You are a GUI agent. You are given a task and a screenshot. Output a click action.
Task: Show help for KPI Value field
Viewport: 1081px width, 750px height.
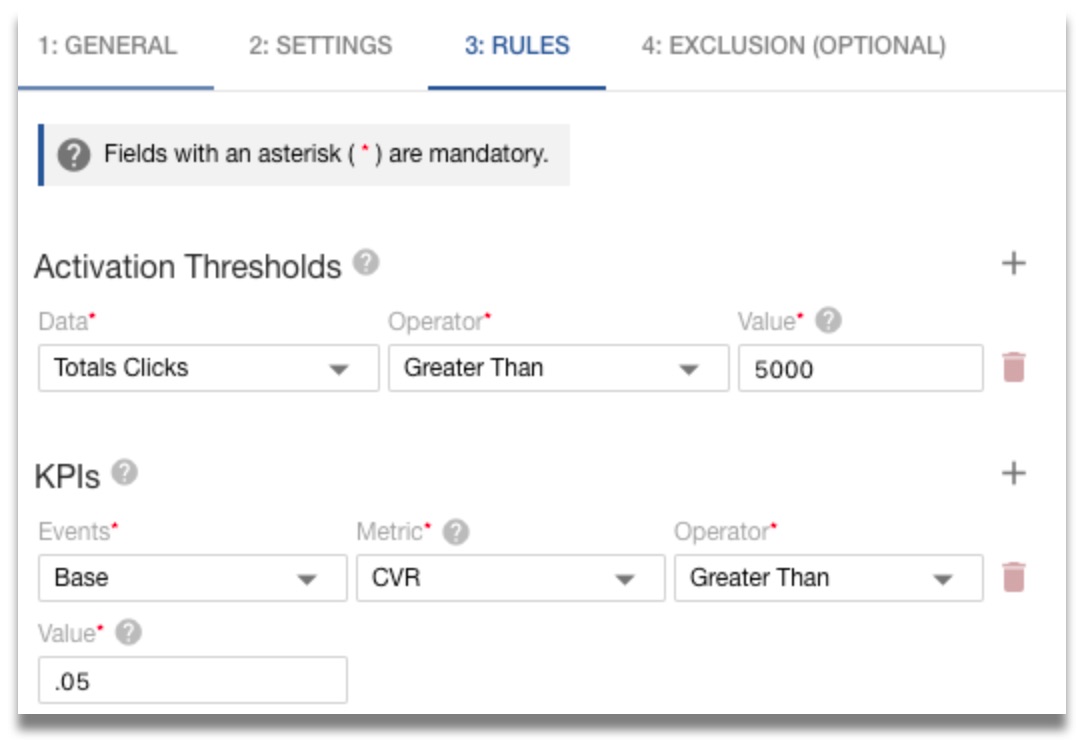click(128, 632)
